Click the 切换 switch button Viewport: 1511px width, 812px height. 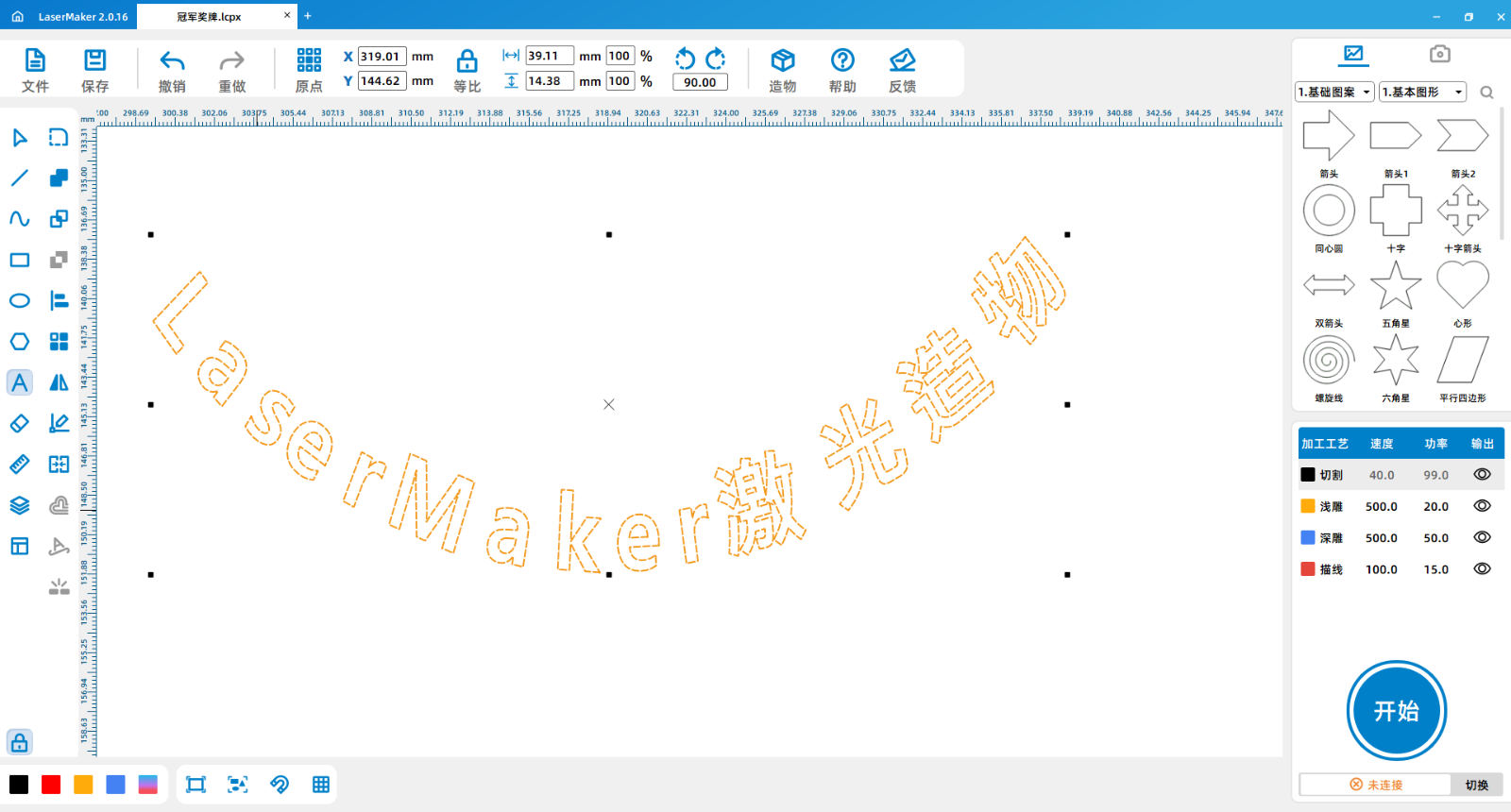point(1476,786)
